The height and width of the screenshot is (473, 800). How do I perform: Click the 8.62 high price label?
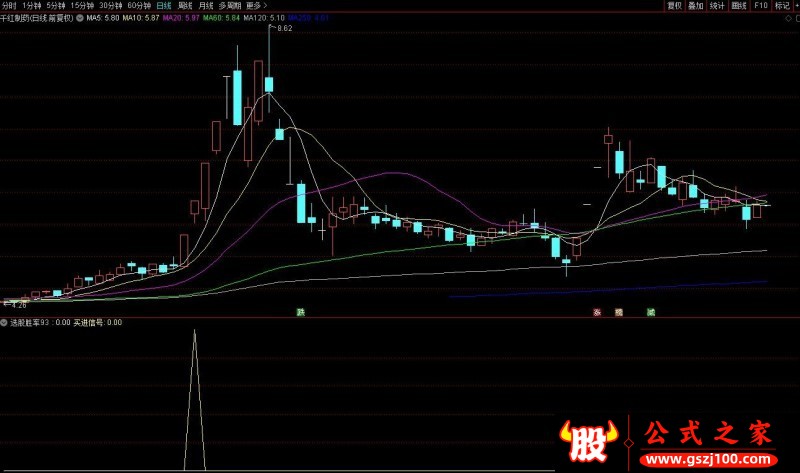pyautogui.click(x=285, y=28)
